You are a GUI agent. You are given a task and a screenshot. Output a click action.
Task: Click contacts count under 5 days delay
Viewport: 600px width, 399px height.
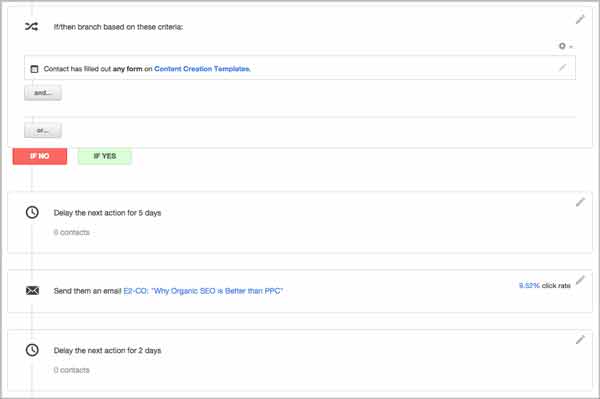[x=72, y=232]
